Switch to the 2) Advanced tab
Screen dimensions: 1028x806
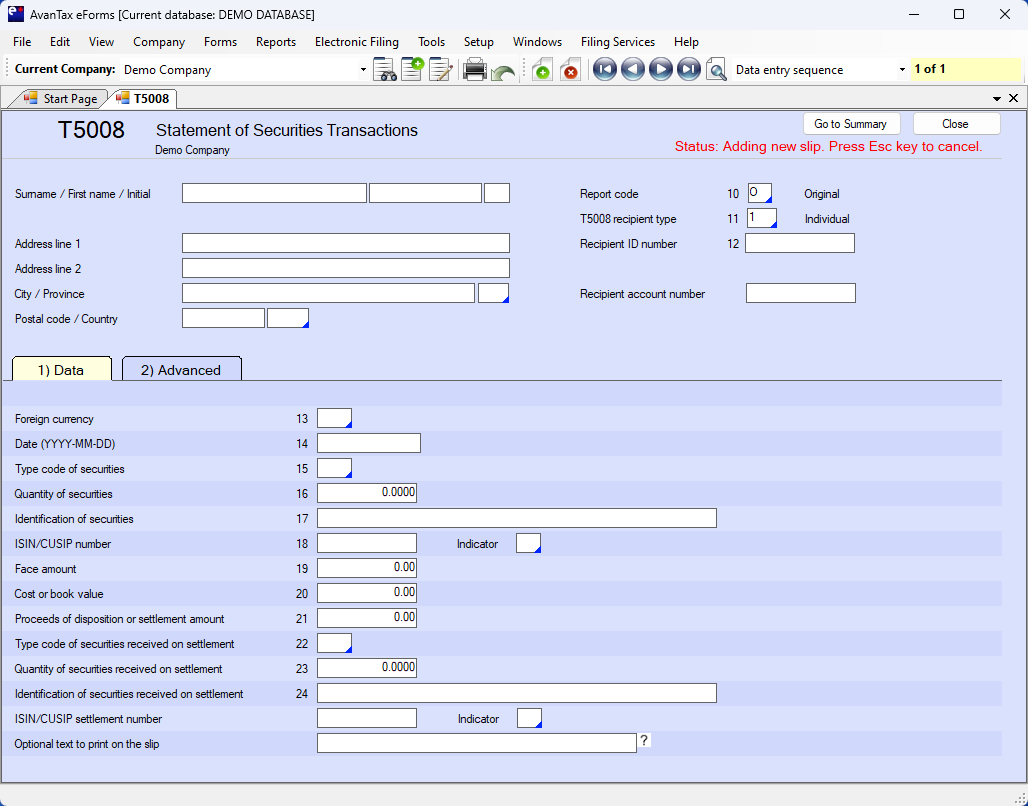click(181, 370)
